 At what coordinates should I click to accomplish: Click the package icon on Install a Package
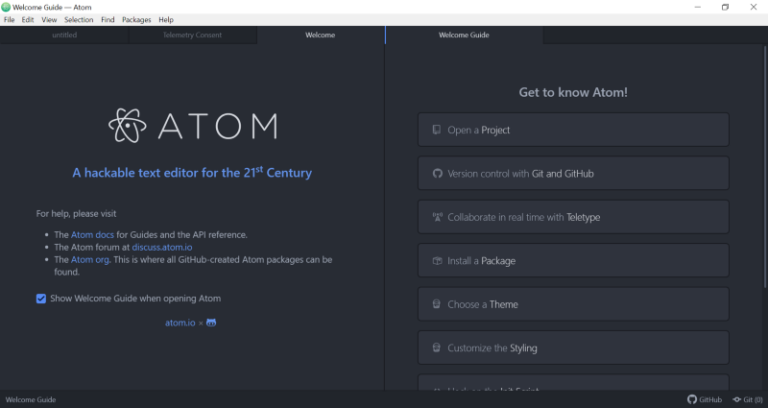pyautogui.click(x=437, y=261)
